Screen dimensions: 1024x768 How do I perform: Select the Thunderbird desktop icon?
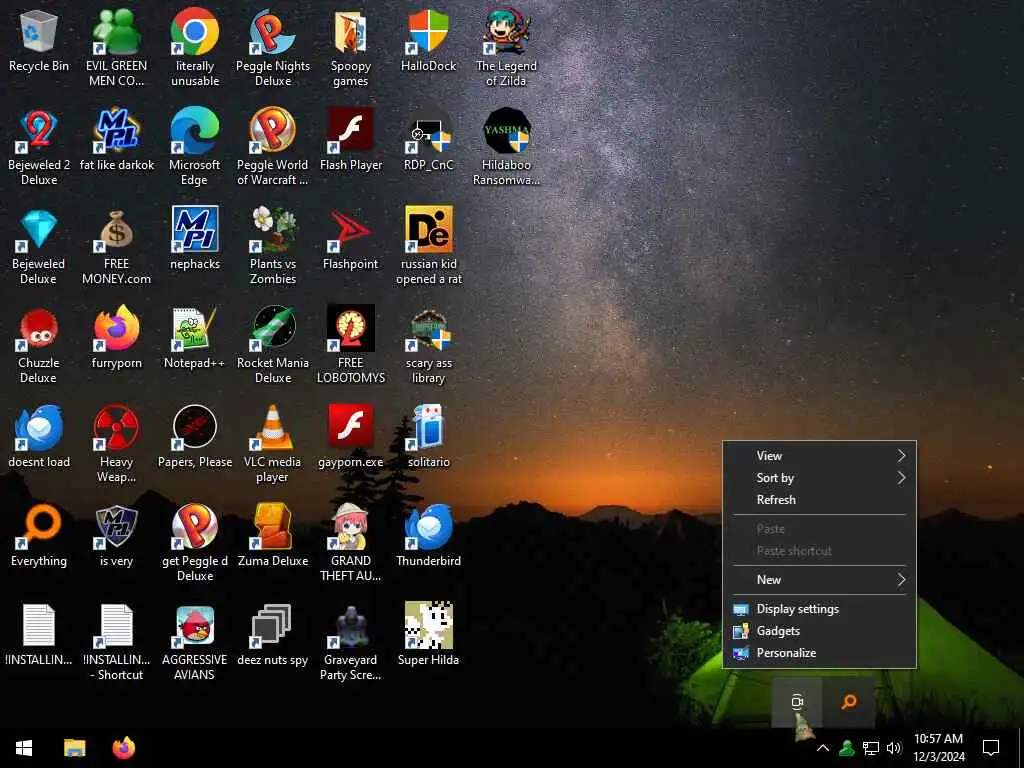click(x=428, y=536)
